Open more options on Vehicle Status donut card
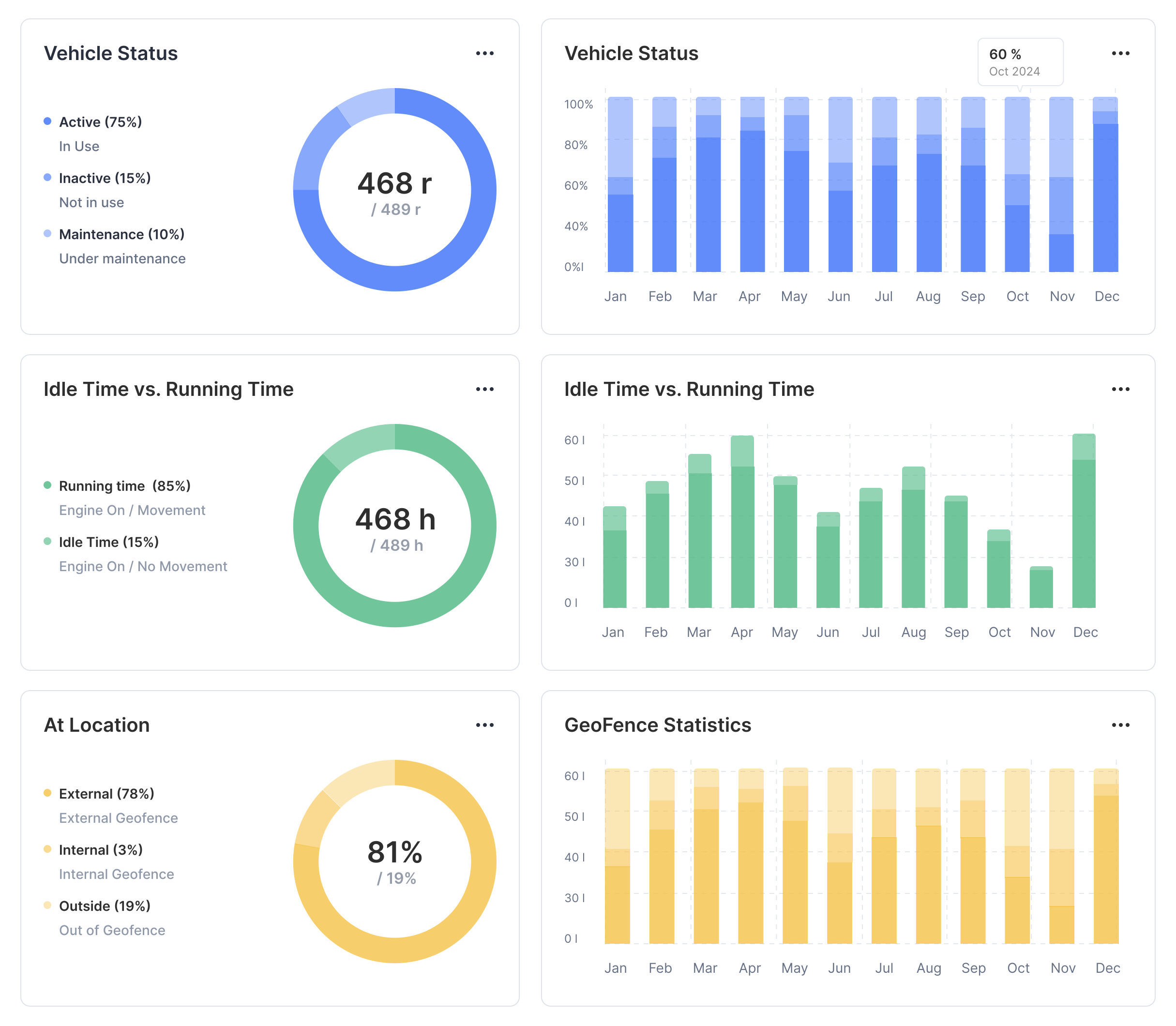Screen dimensions: 1176x1026 (484, 53)
